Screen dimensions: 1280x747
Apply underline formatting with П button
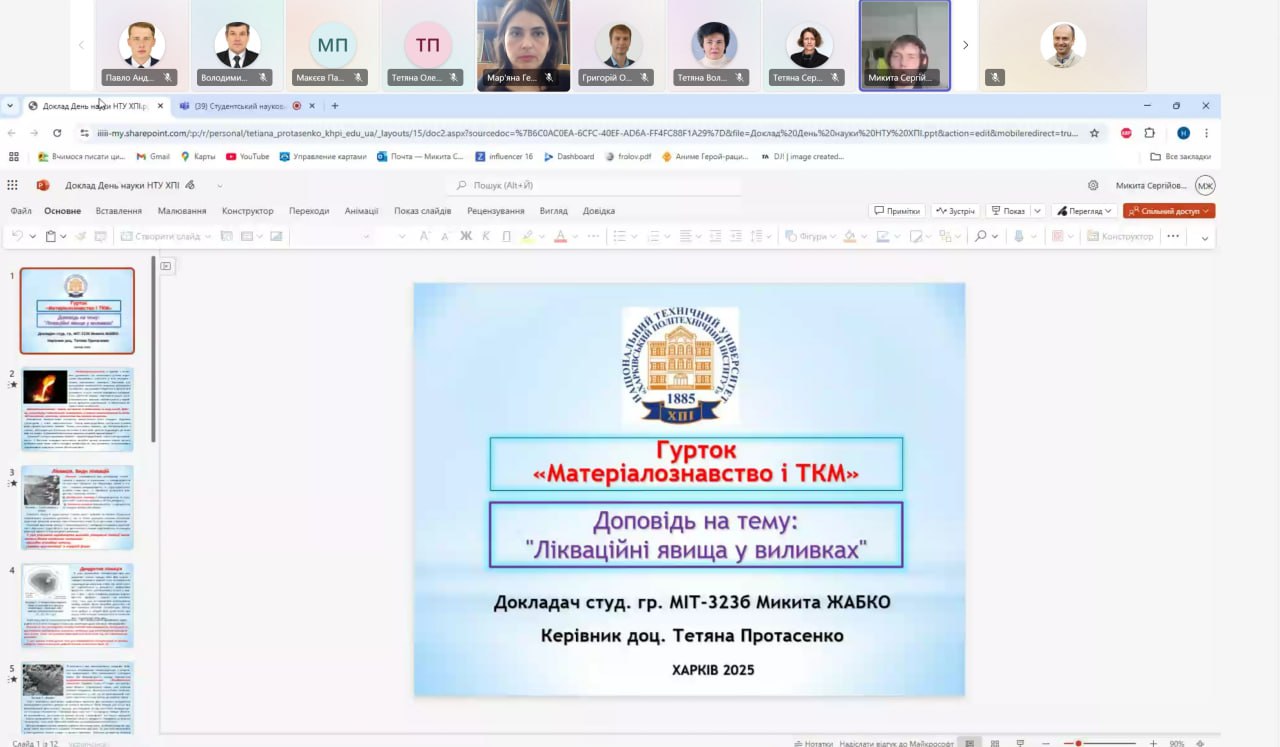point(506,236)
